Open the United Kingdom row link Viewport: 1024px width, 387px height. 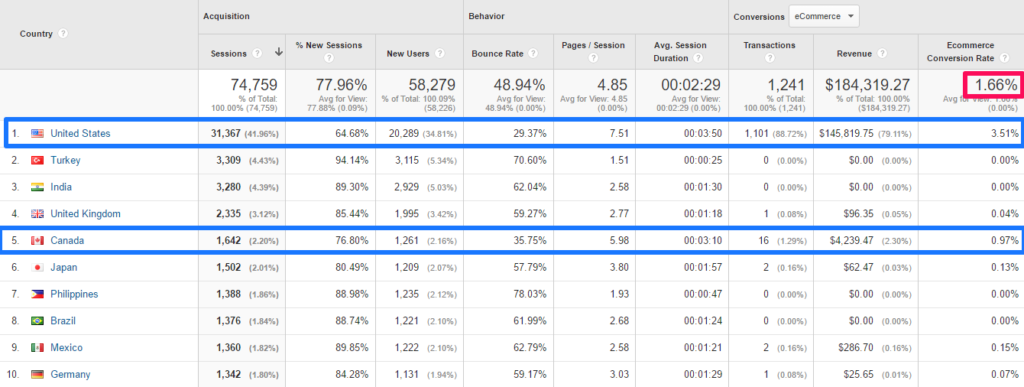[x=86, y=213]
